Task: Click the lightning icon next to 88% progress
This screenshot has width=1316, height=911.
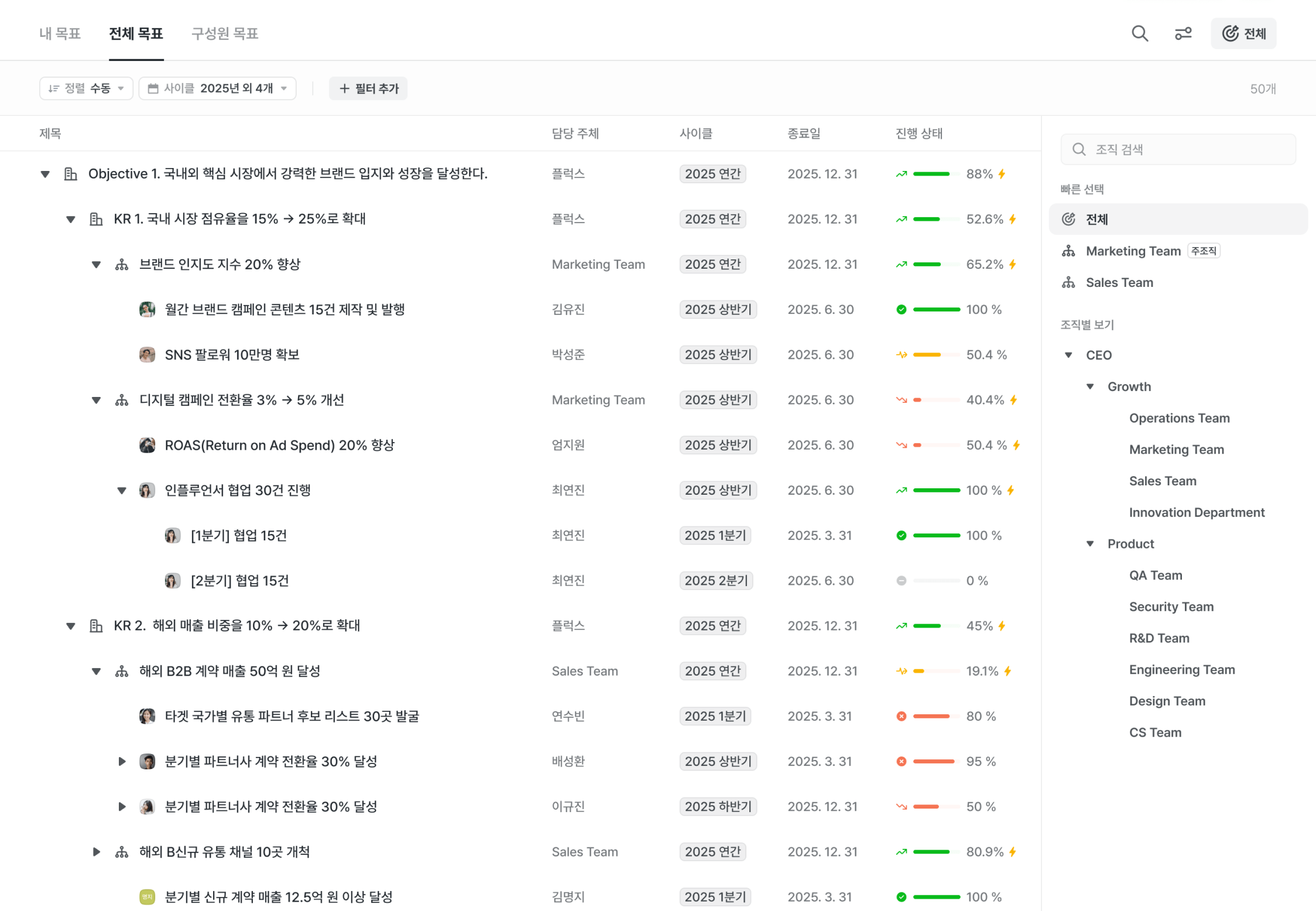Action: coord(1002,174)
